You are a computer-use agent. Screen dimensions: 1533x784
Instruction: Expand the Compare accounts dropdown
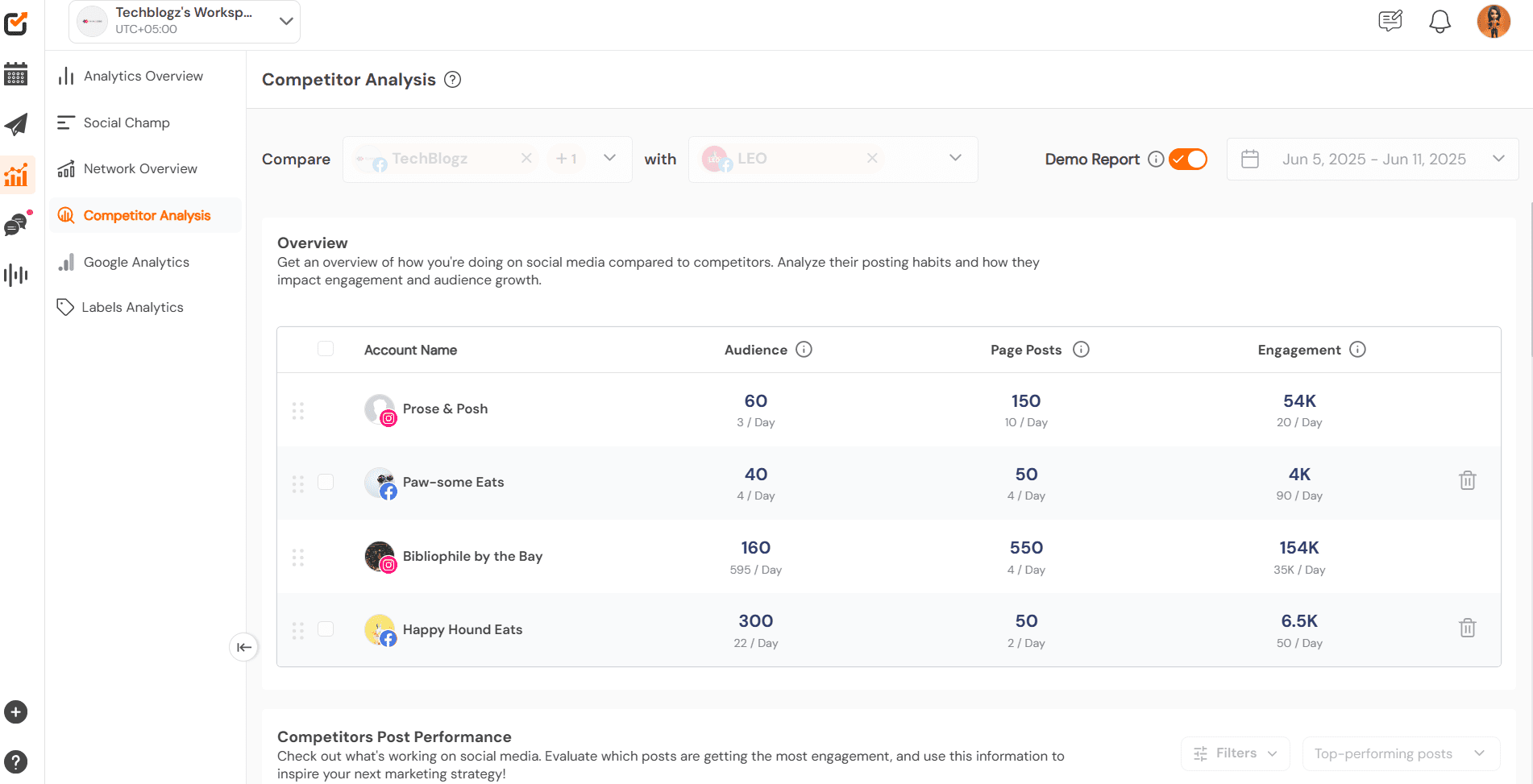[x=609, y=158]
